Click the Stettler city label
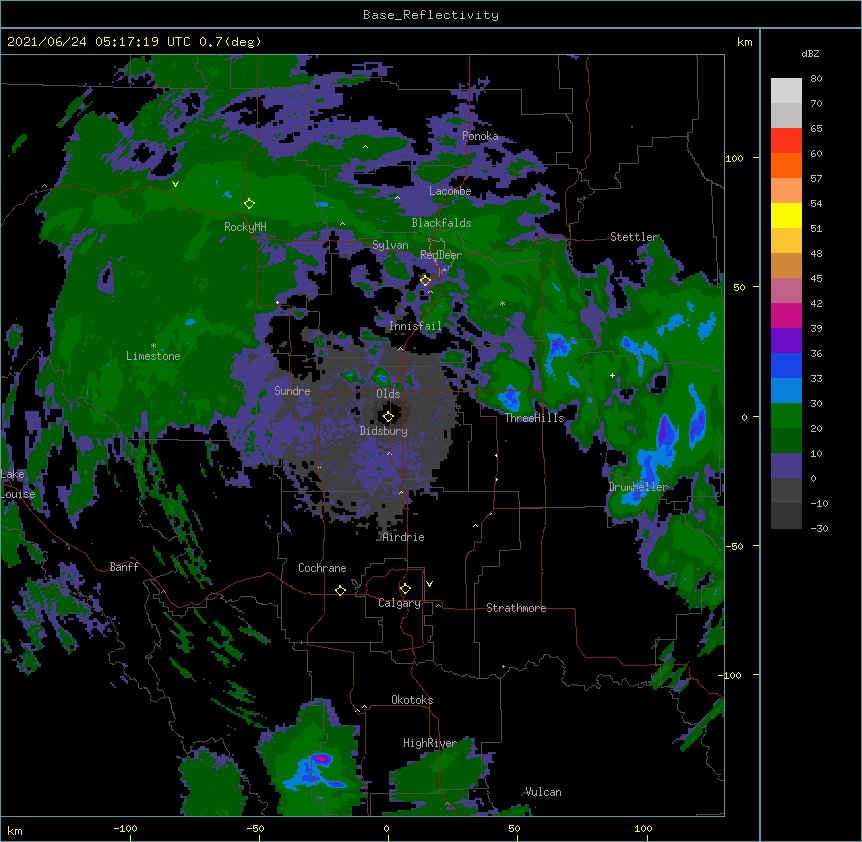862x842 pixels. [634, 237]
